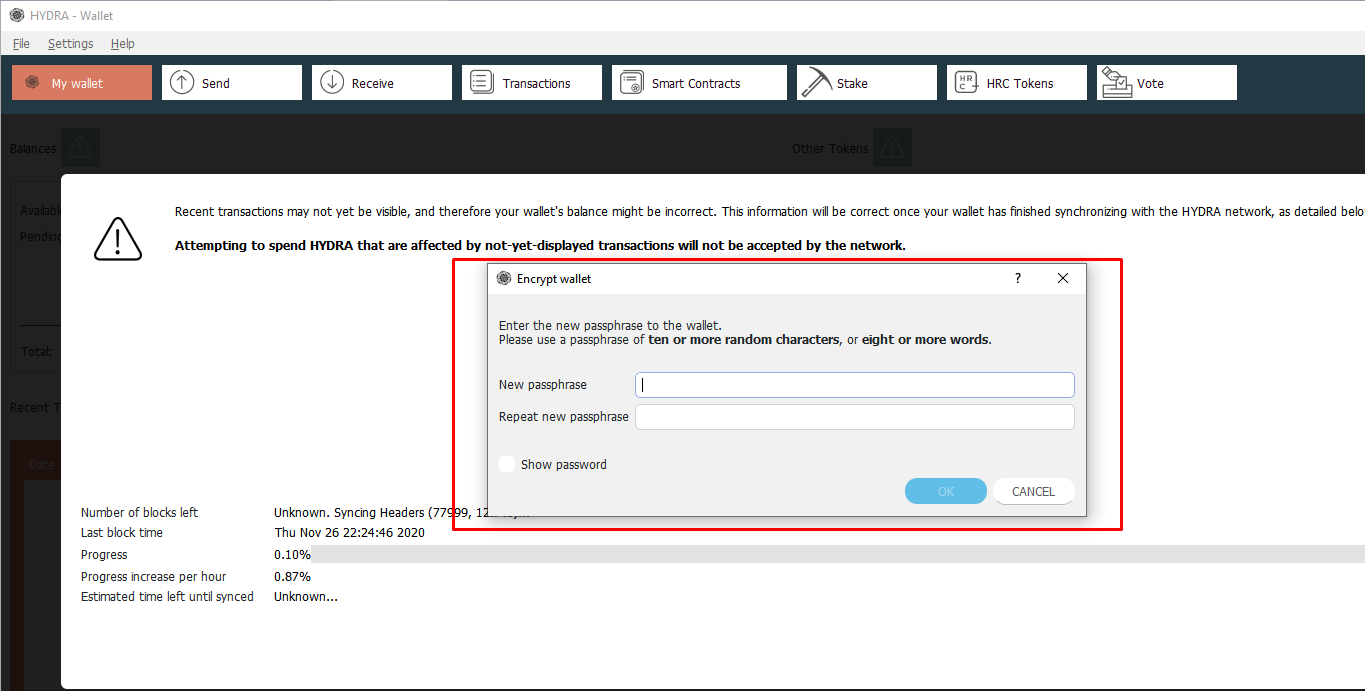Focus the New passphrase input field
Viewport: 1365px width, 691px height.
tap(854, 384)
